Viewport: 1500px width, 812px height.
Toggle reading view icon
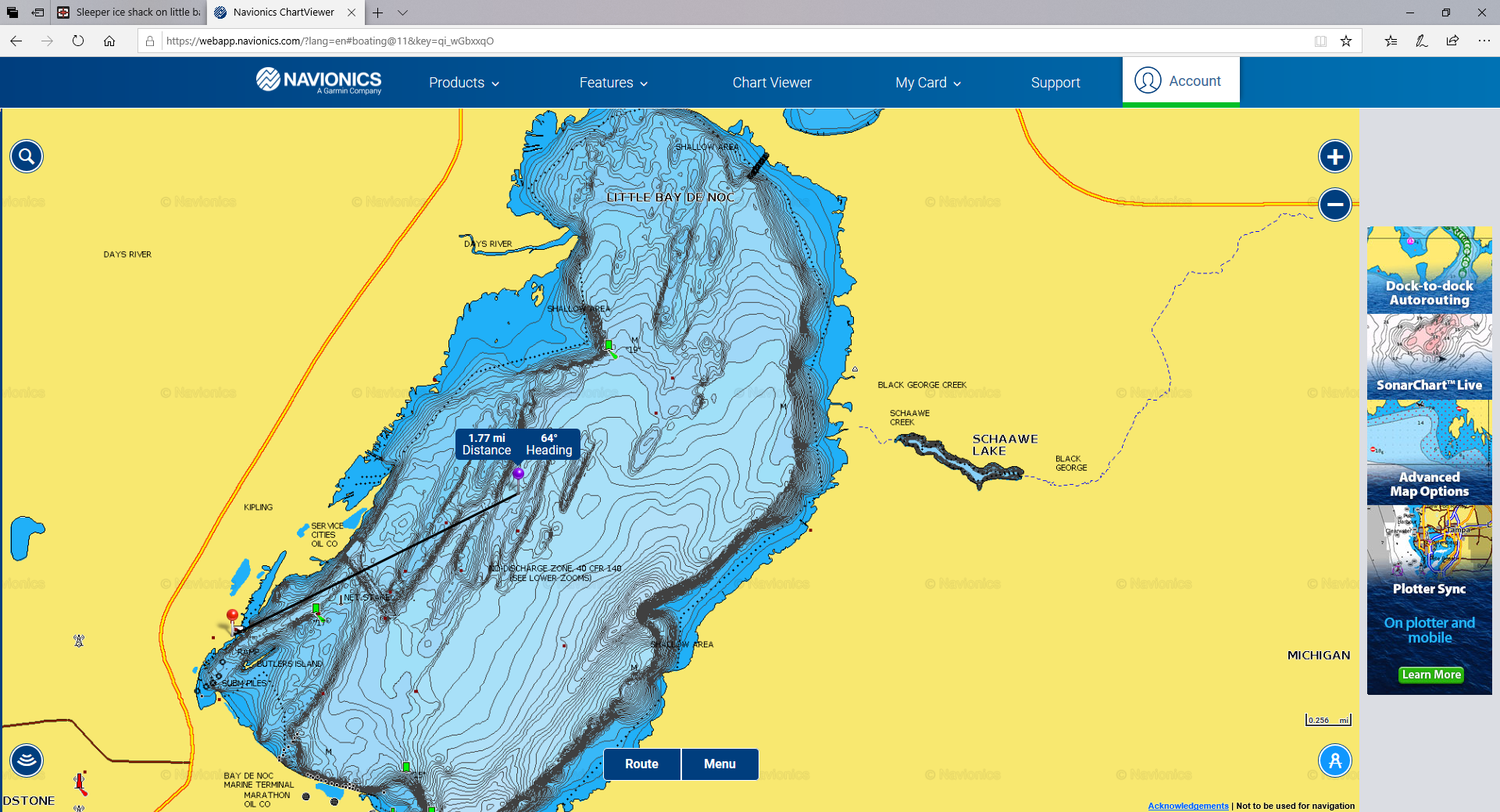coord(1320,41)
